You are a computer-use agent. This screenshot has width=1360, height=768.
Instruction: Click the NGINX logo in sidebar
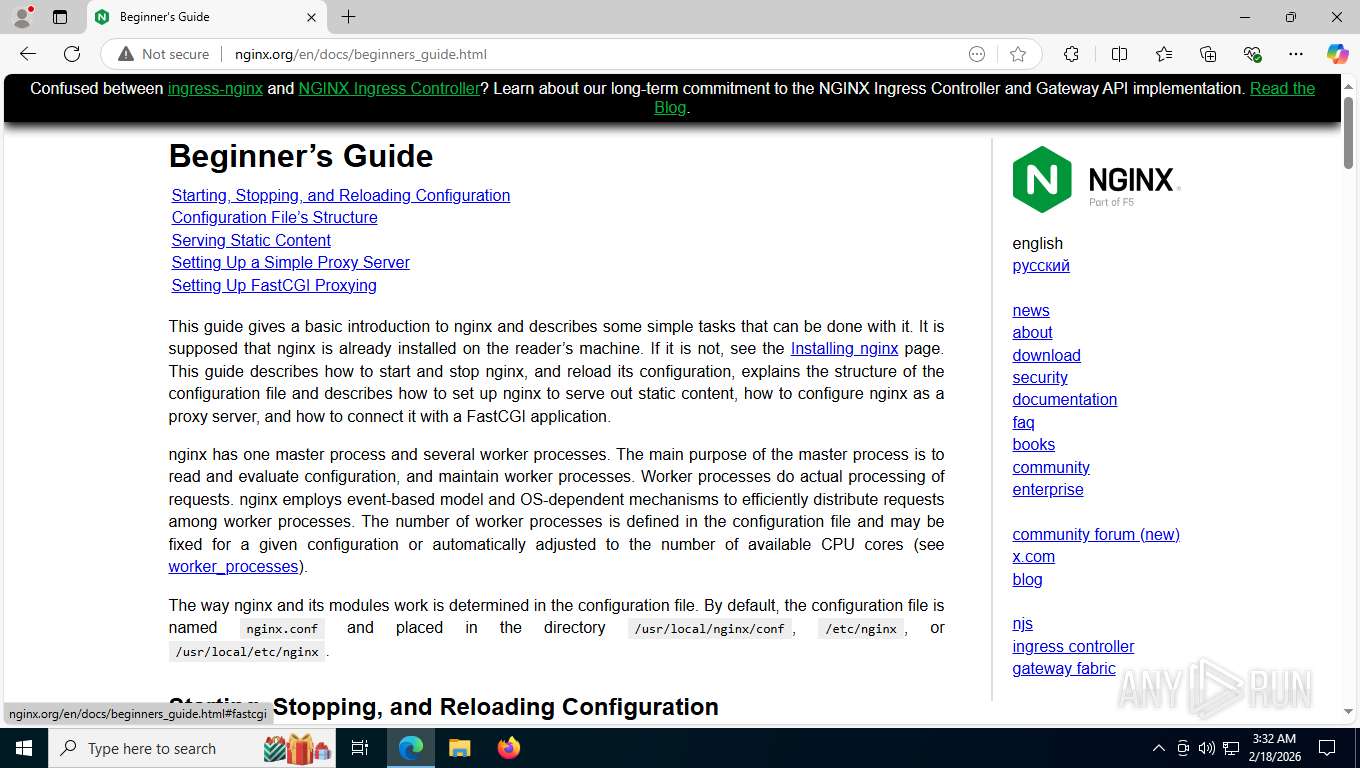point(1096,179)
